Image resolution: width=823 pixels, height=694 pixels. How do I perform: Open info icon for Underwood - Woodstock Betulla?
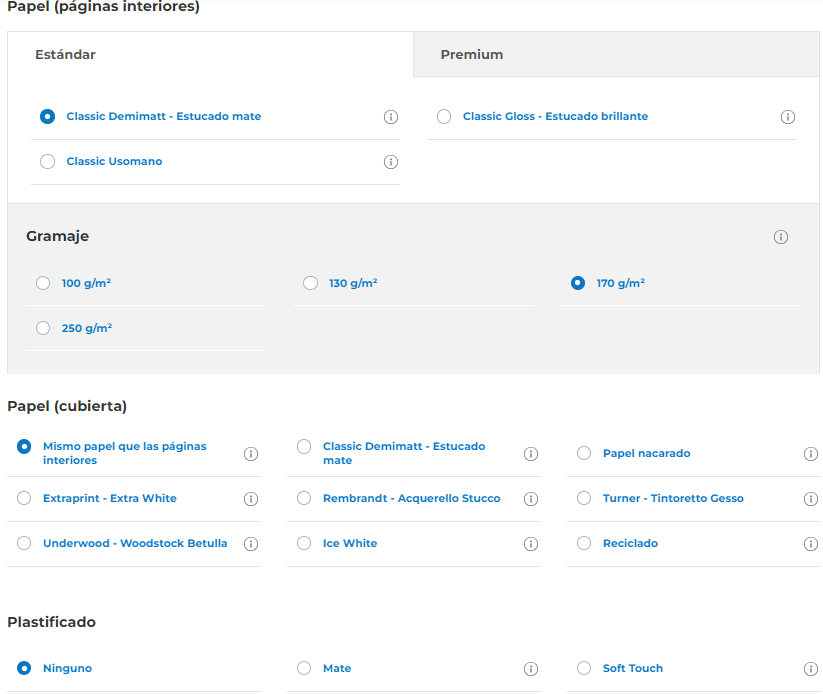coord(251,544)
